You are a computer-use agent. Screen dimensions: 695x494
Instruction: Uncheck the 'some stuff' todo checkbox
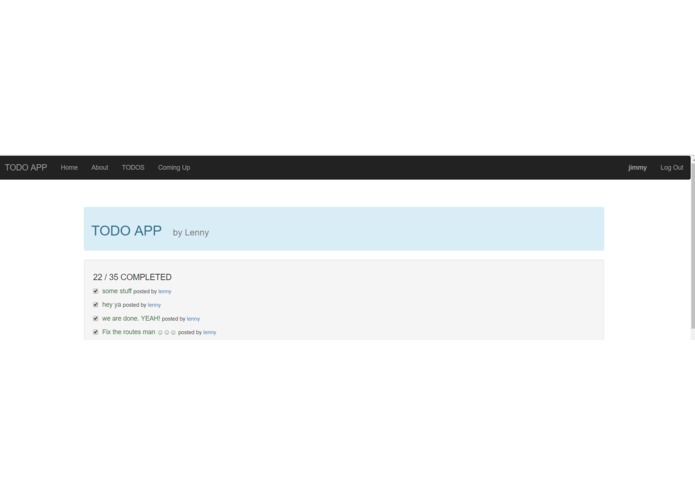[x=95, y=291]
